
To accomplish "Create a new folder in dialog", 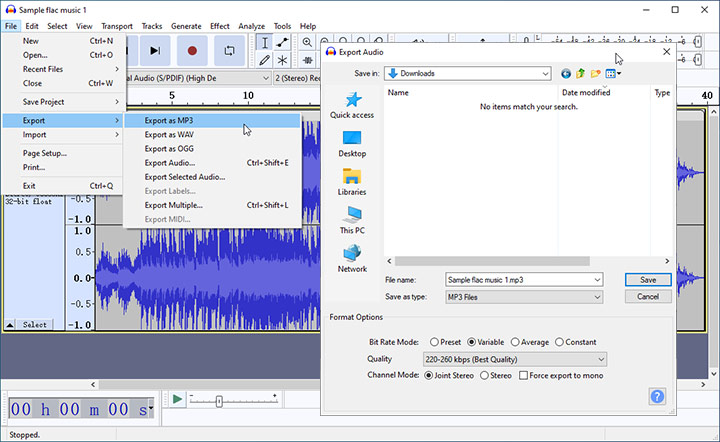I will pyautogui.click(x=596, y=73).
